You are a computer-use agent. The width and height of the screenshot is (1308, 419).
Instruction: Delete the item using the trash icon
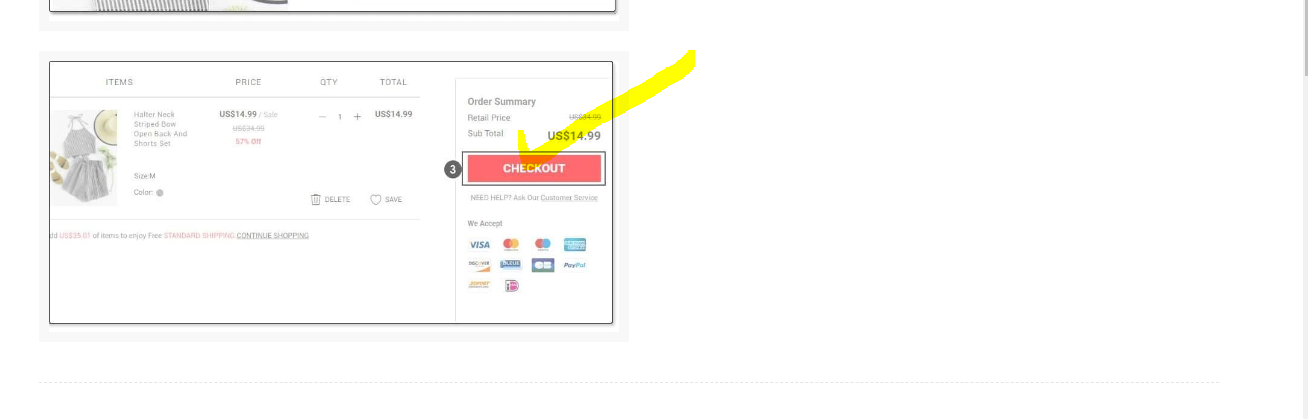tap(330, 200)
